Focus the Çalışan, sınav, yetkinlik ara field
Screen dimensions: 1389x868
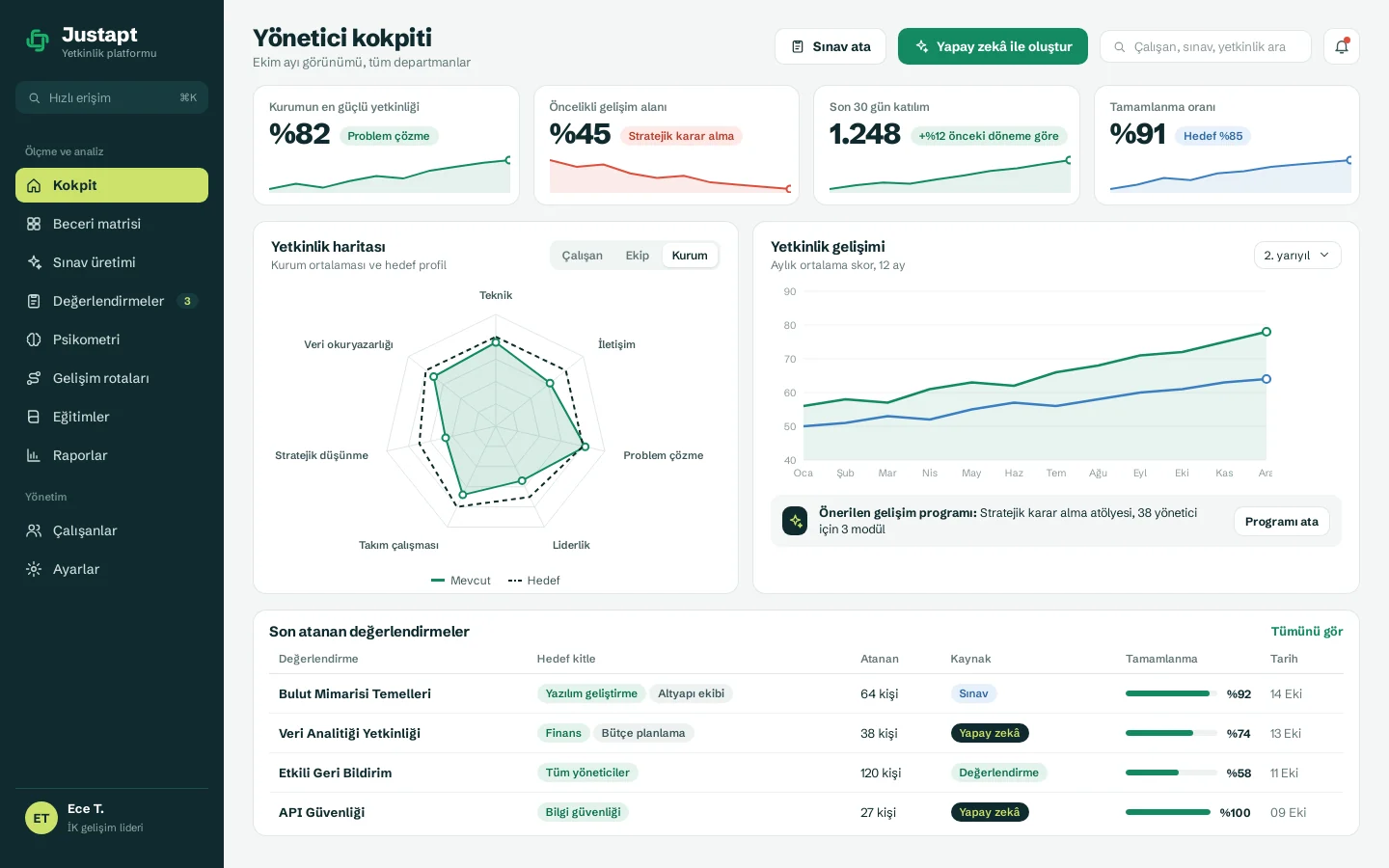tap(1206, 46)
